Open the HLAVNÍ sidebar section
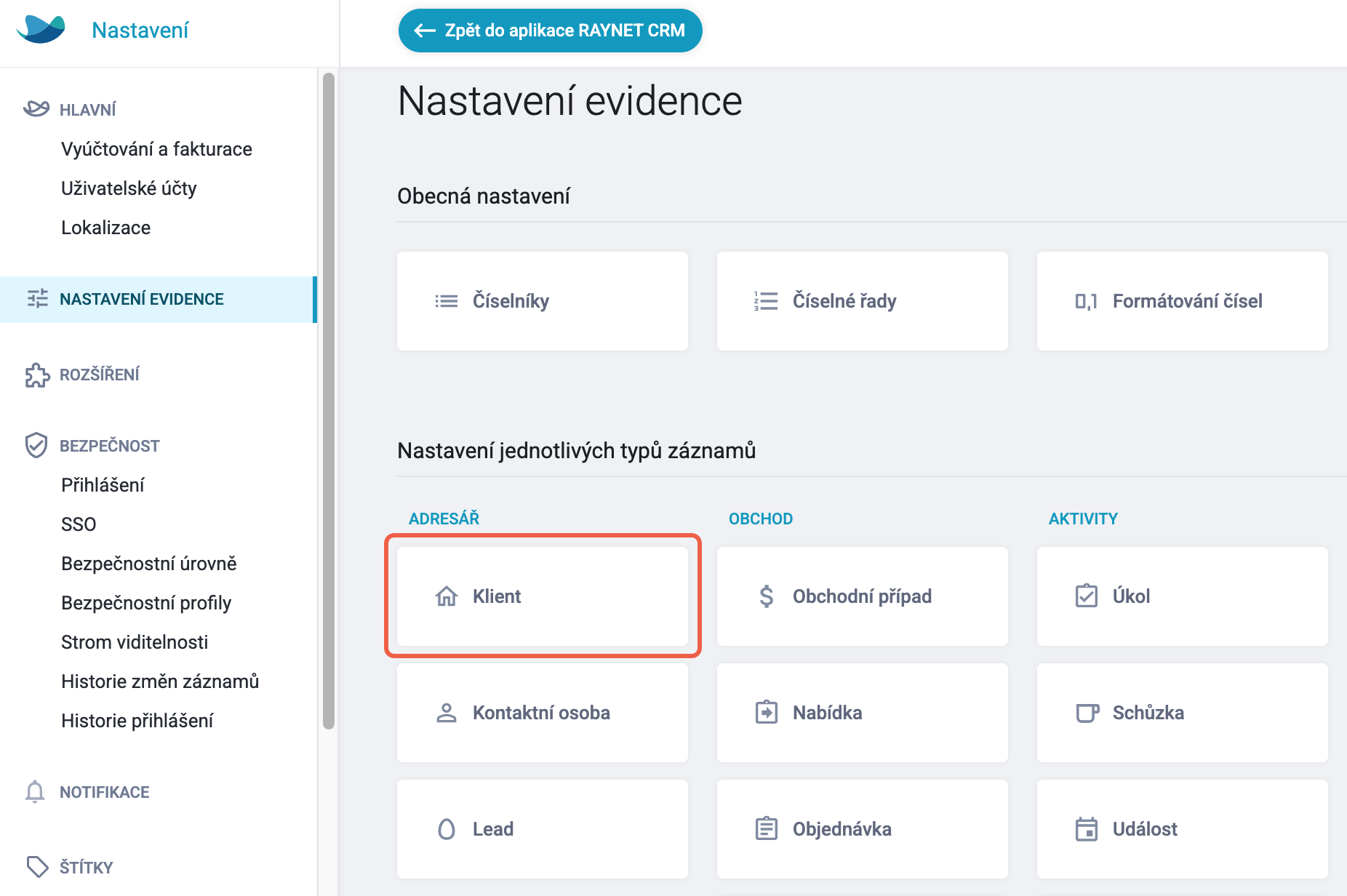The height and width of the screenshot is (896, 1347). coord(87,110)
